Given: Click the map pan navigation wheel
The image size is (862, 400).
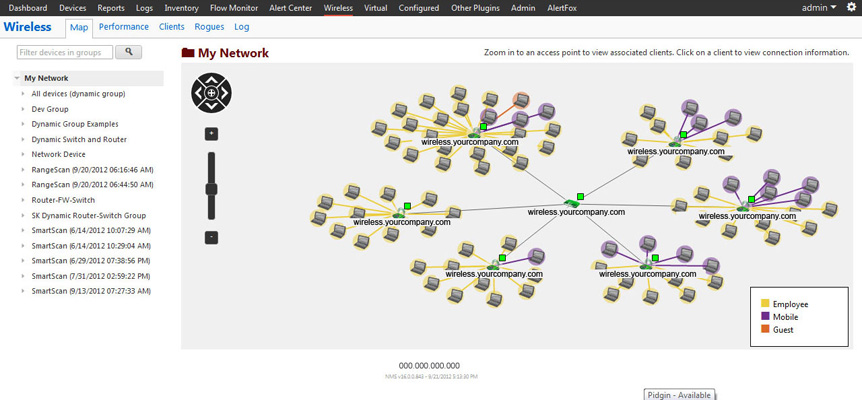Looking at the screenshot, I should pyautogui.click(x=211, y=94).
